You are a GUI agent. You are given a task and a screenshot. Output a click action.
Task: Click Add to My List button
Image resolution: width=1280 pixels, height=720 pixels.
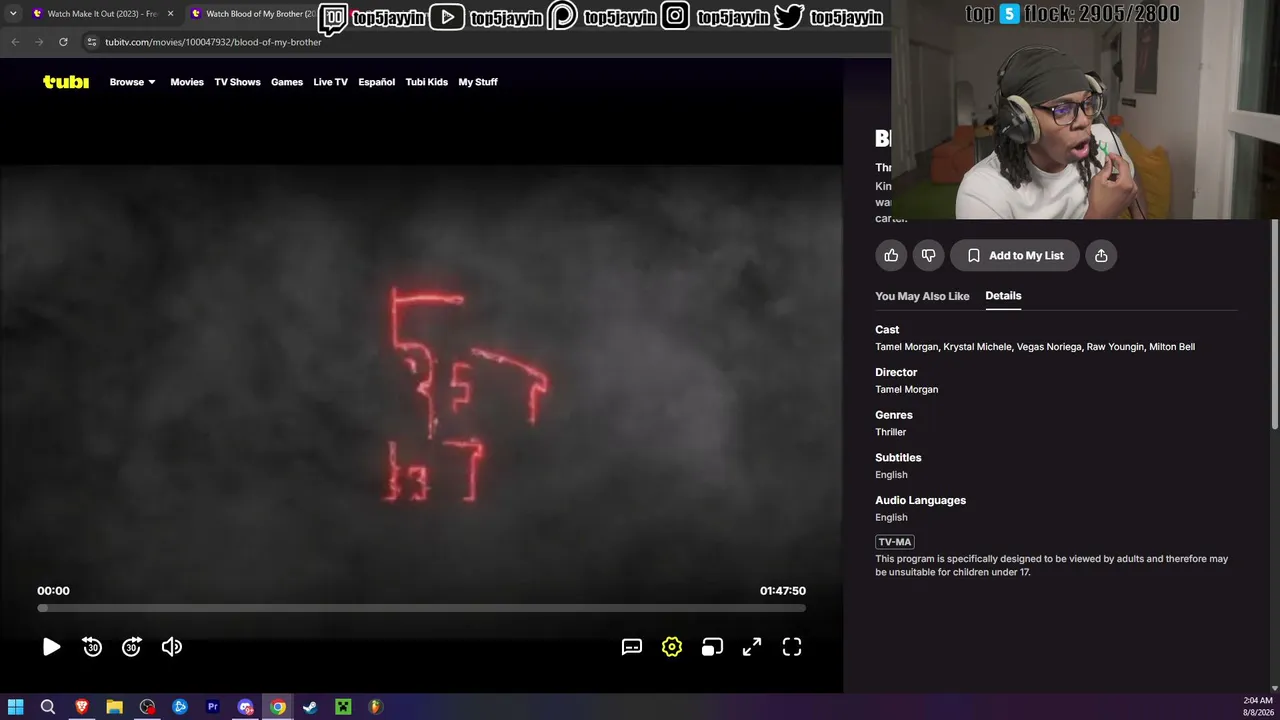pyautogui.click(x=1015, y=255)
